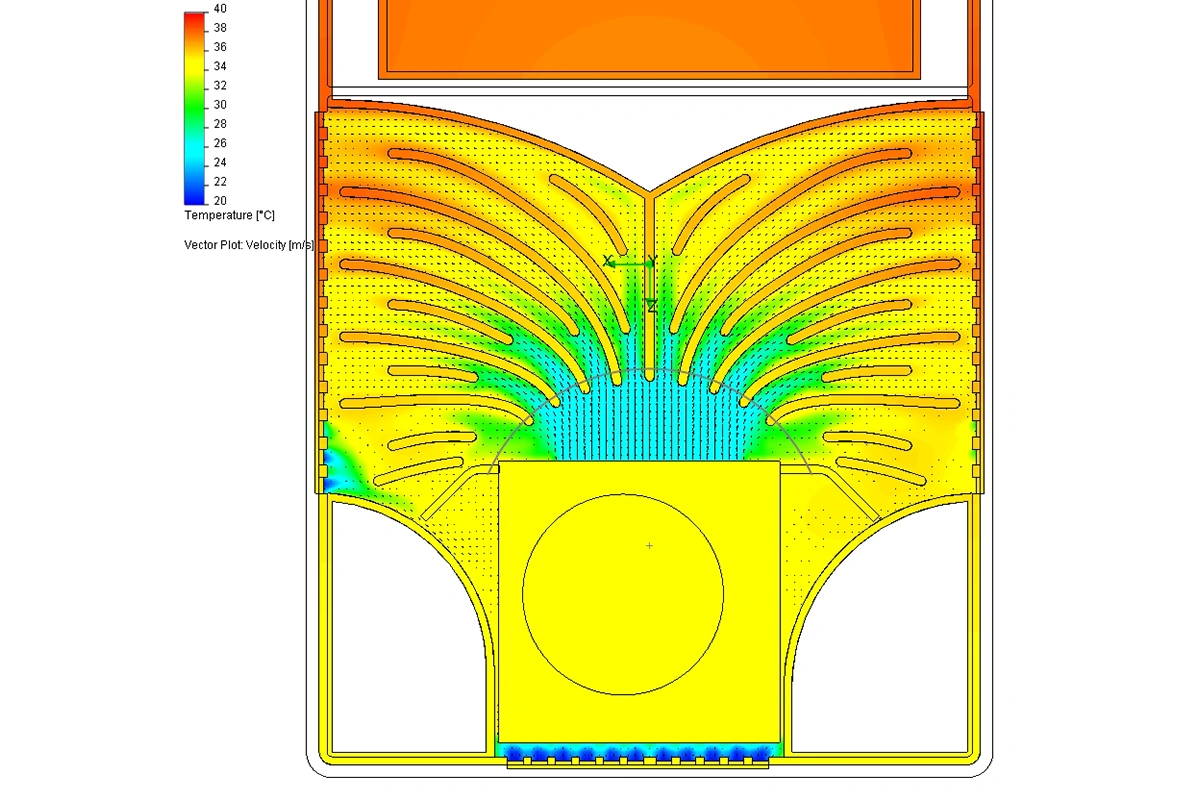
Task: Select the legend minimum value 20
Action: (220, 201)
